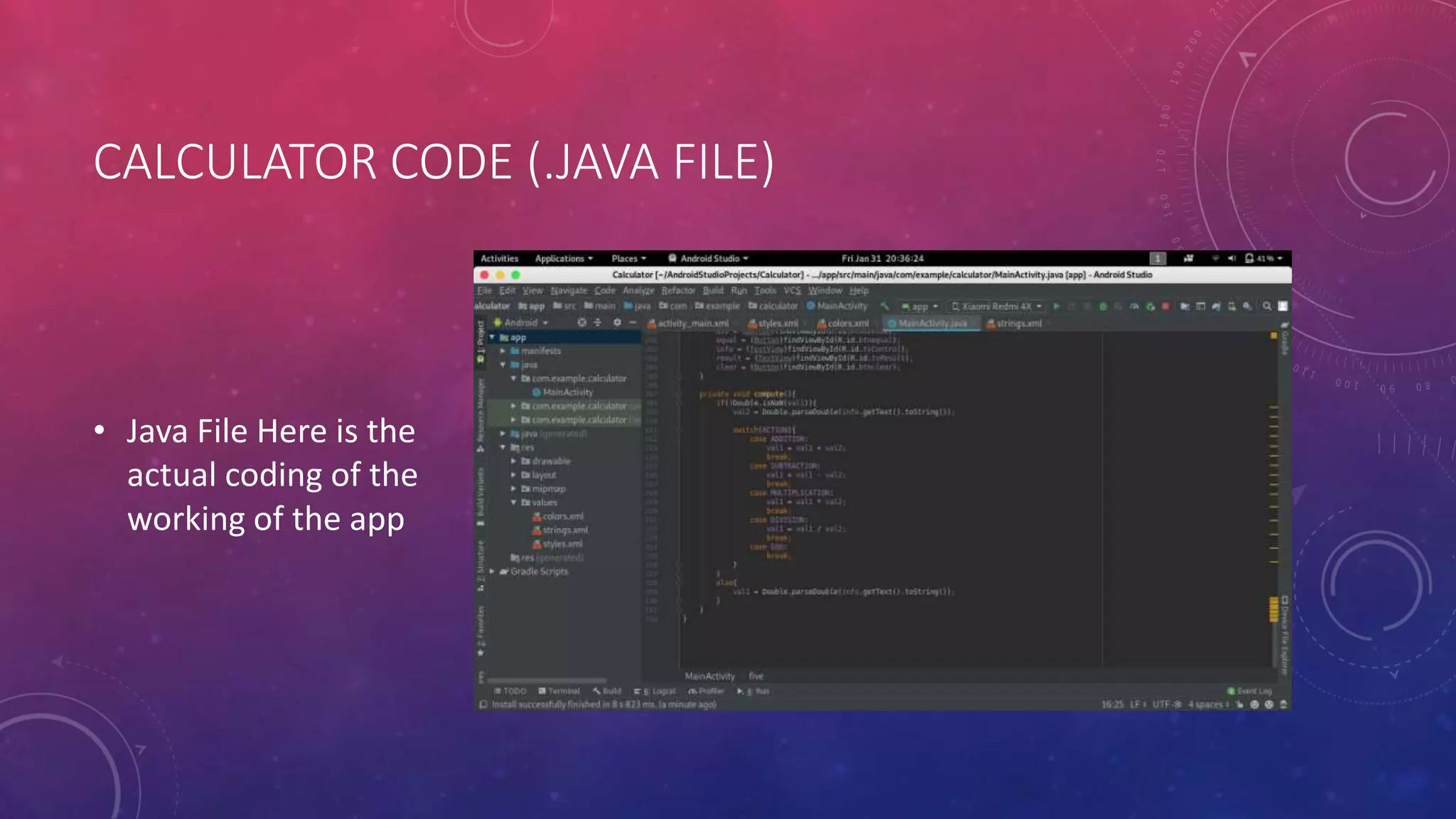Viewport: 1456px width, 819px height.
Task: Open the Xiaomi Redmi 4X device dropdown
Action: pyautogui.click(x=997, y=306)
